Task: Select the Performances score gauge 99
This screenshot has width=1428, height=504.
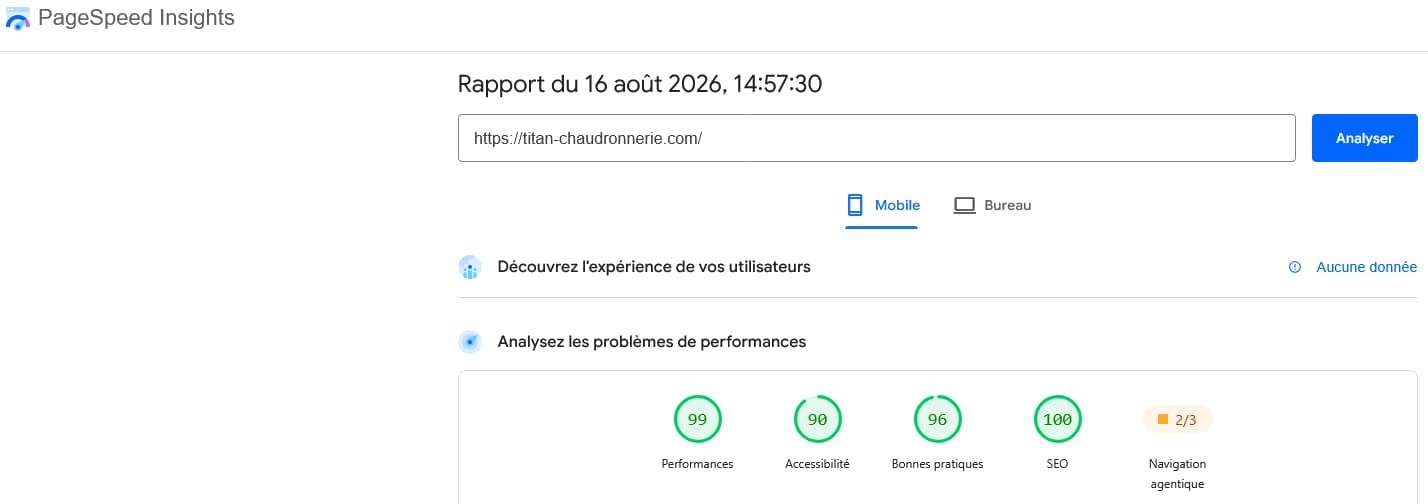Action: tap(697, 420)
